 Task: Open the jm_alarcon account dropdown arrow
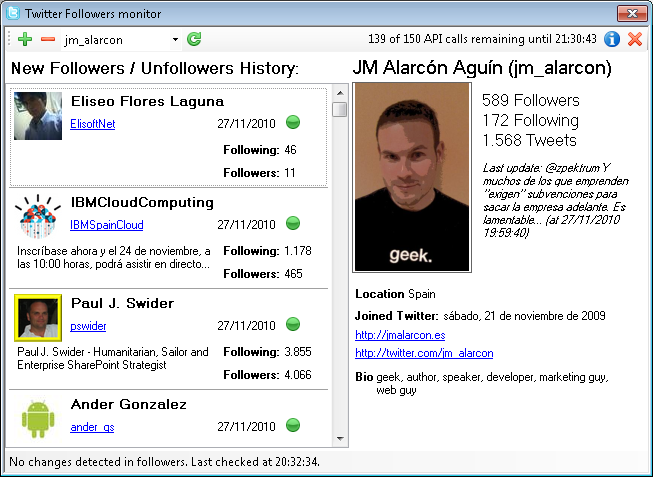[175, 40]
